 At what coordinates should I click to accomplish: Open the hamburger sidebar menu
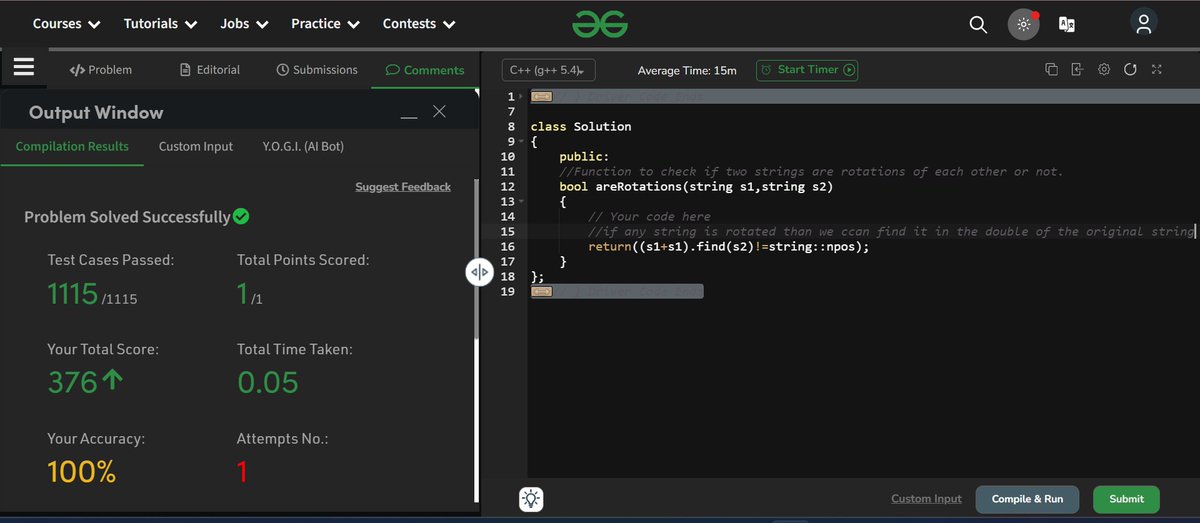[x=24, y=67]
